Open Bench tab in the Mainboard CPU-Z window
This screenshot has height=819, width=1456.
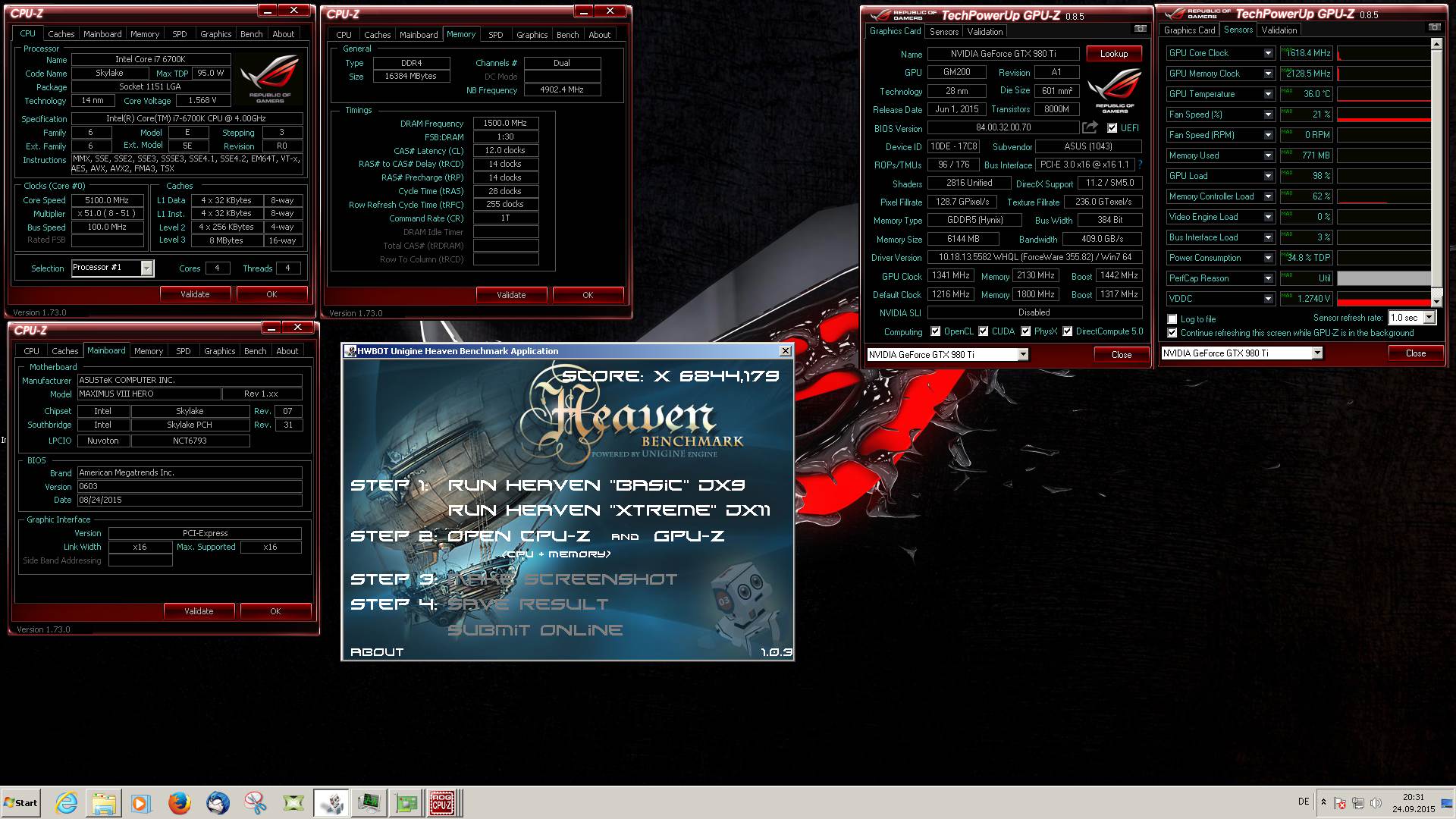tap(255, 351)
